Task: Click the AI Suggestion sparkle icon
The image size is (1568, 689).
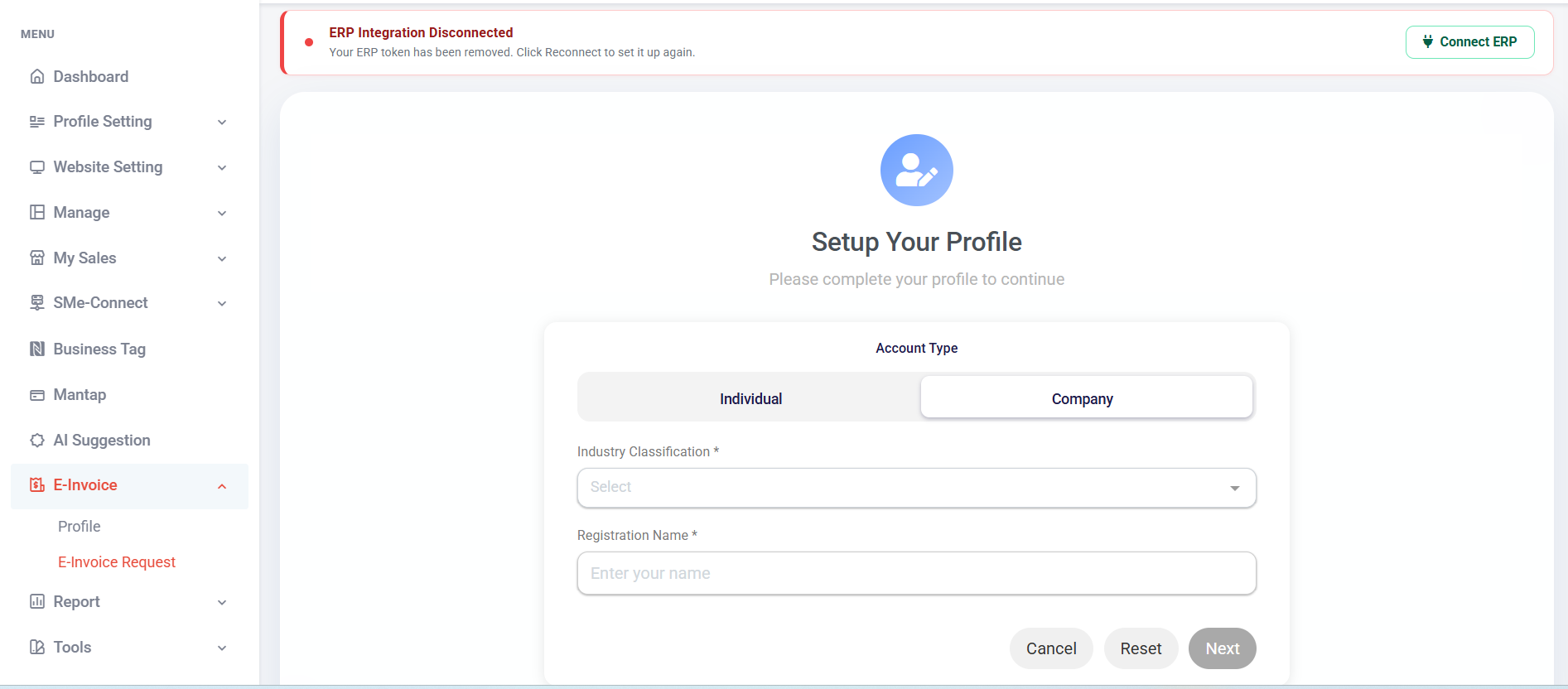Action: point(37,440)
